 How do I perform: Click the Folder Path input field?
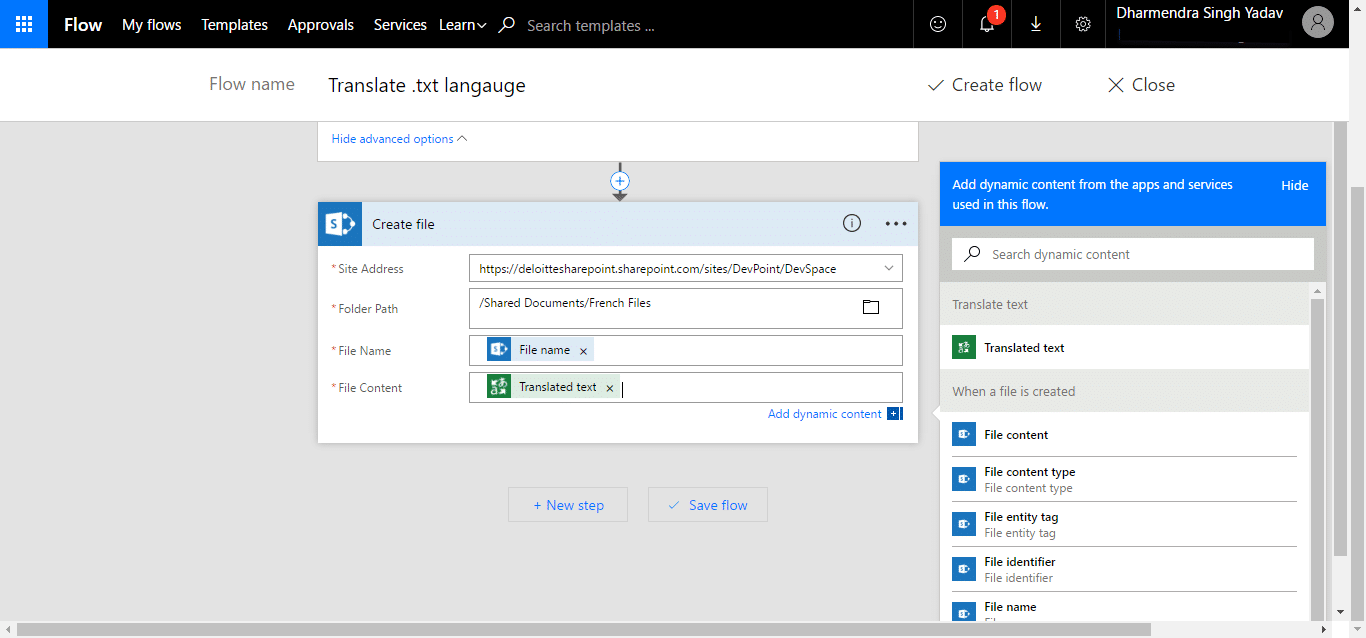pos(686,308)
